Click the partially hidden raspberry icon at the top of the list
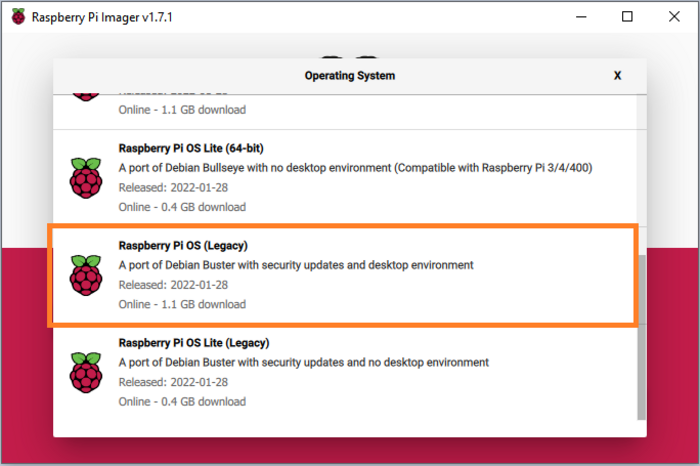Viewport: 700px width, 466px height. pos(86,97)
